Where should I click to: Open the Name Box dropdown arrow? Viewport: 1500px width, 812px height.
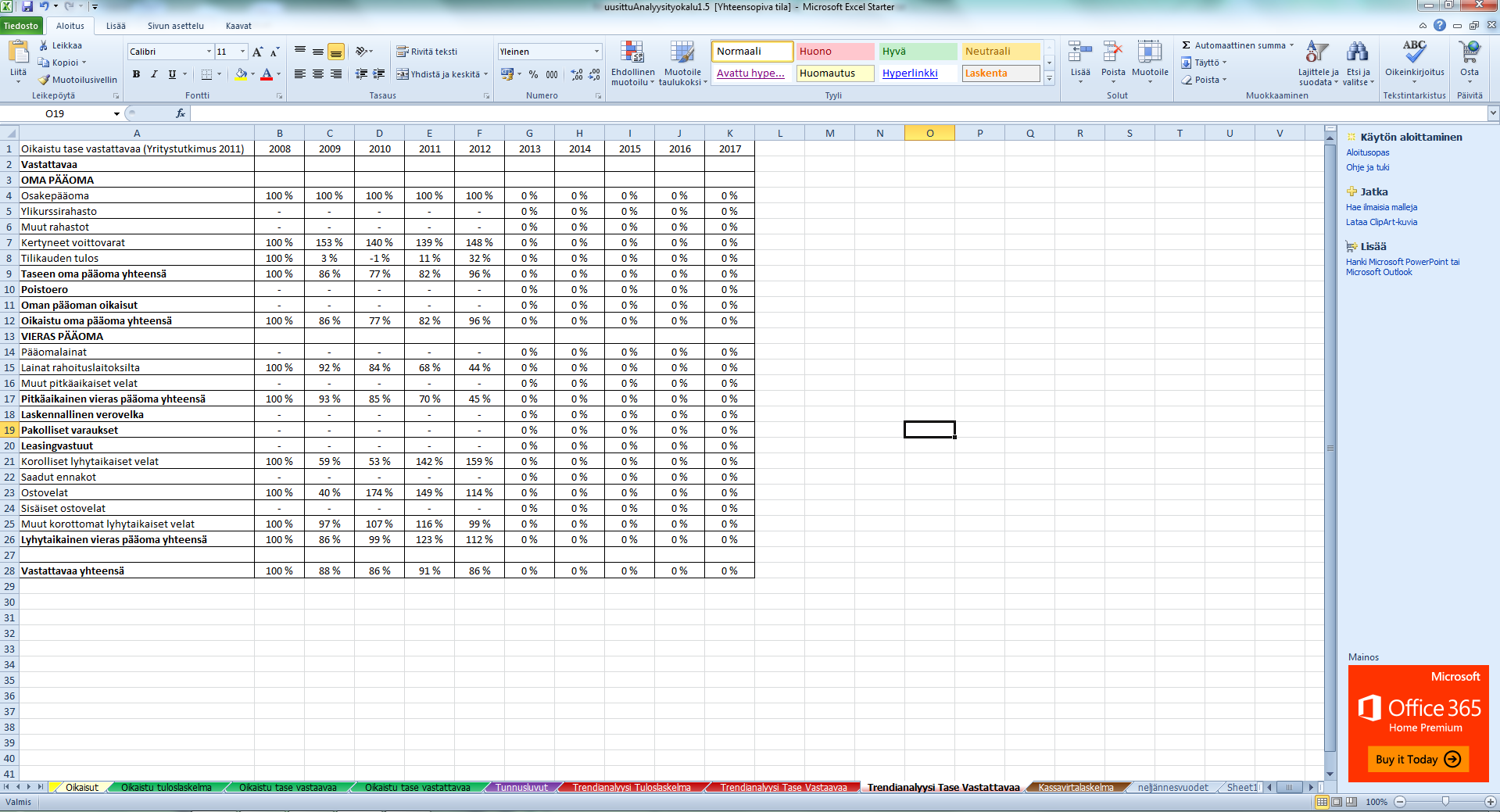point(116,114)
